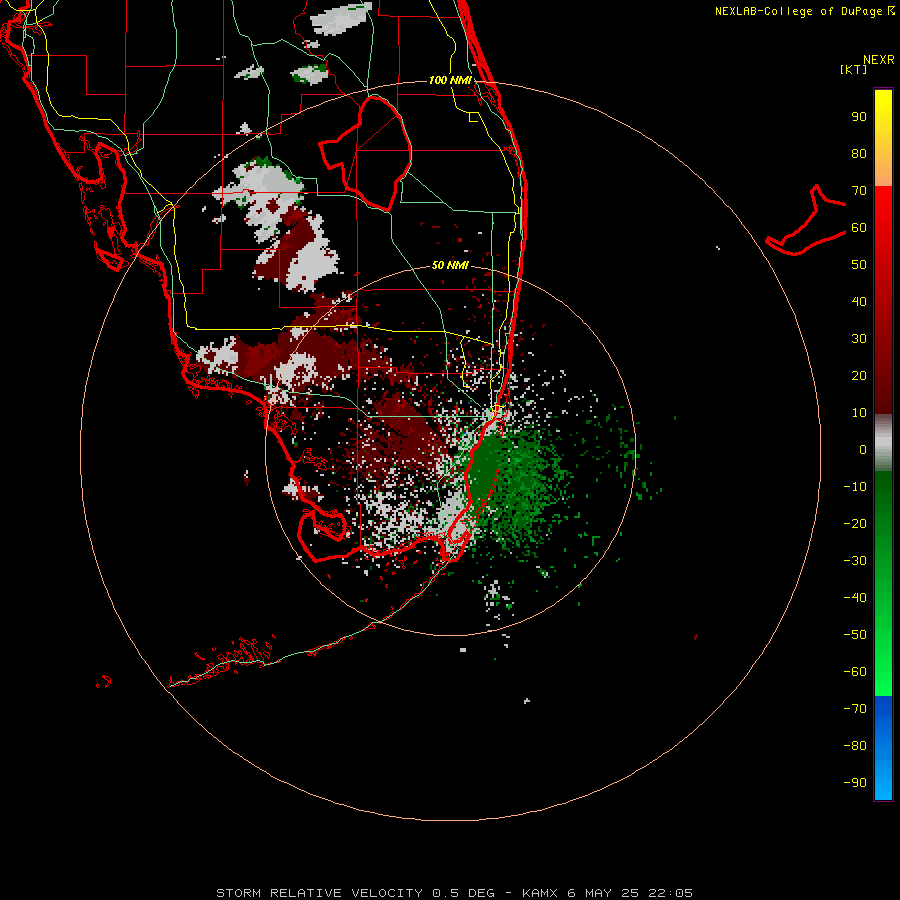Viewport: 900px width, 900px height.
Task: Click the 80 value on the velocity scale
Action: [859, 154]
